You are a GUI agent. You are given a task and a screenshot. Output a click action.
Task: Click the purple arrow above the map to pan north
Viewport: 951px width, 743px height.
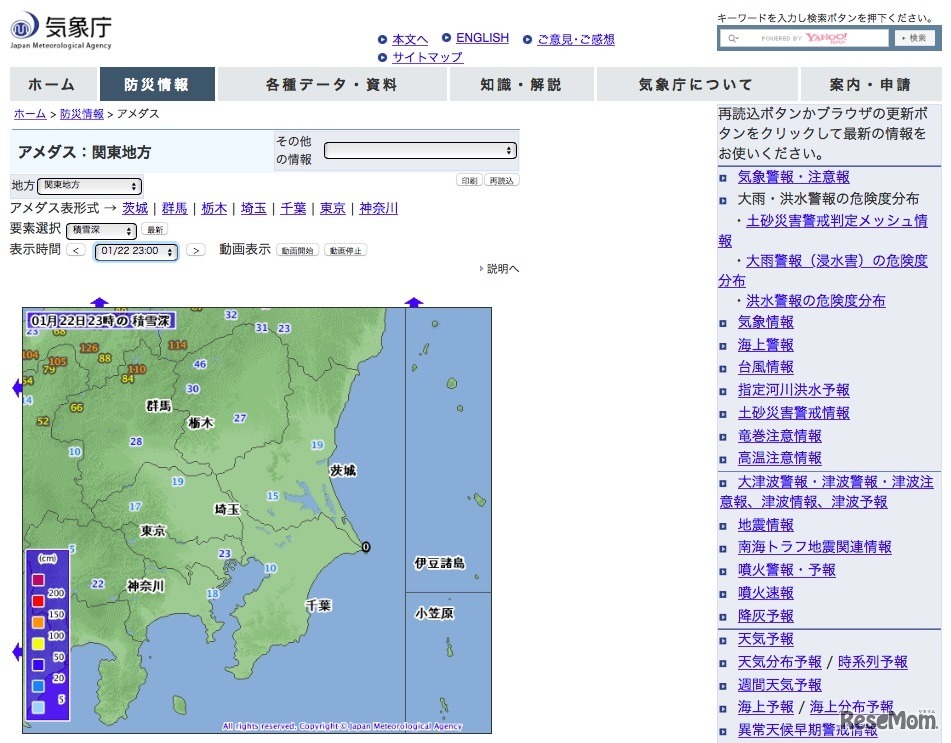[99, 301]
